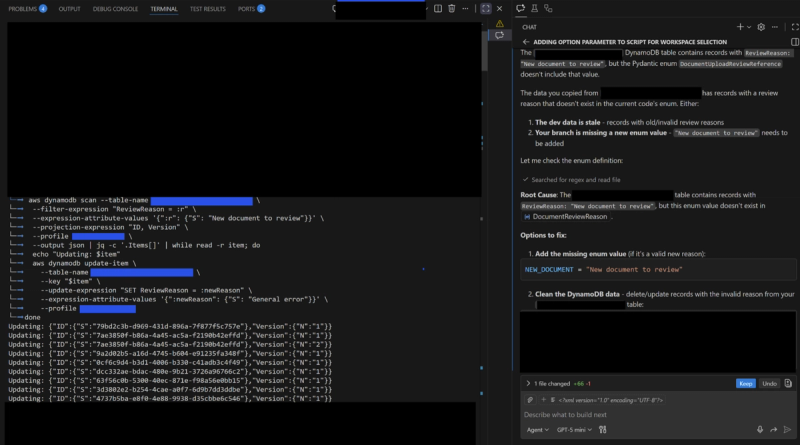800x445 pixels.
Task: Expand the new chat dropdown arrow
Action: (x=749, y=27)
